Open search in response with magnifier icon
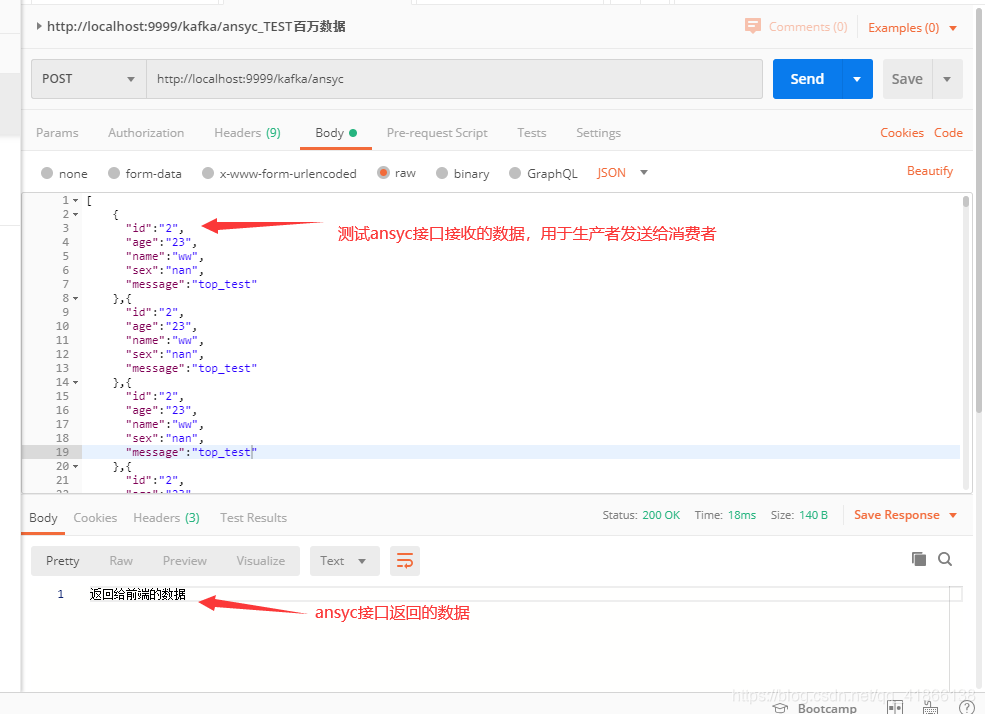This screenshot has width=985, height=714. point(945,559)
